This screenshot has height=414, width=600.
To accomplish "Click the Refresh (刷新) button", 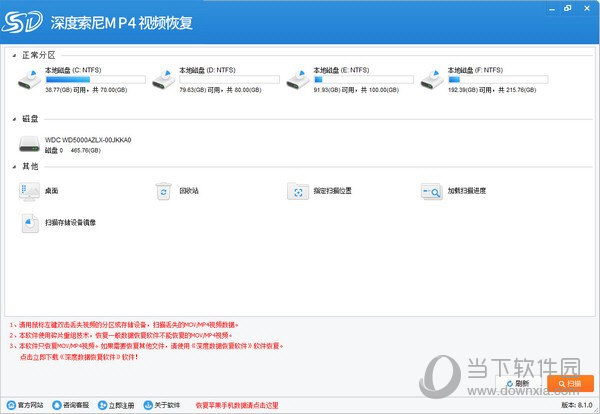I will [x=518, y=383].
